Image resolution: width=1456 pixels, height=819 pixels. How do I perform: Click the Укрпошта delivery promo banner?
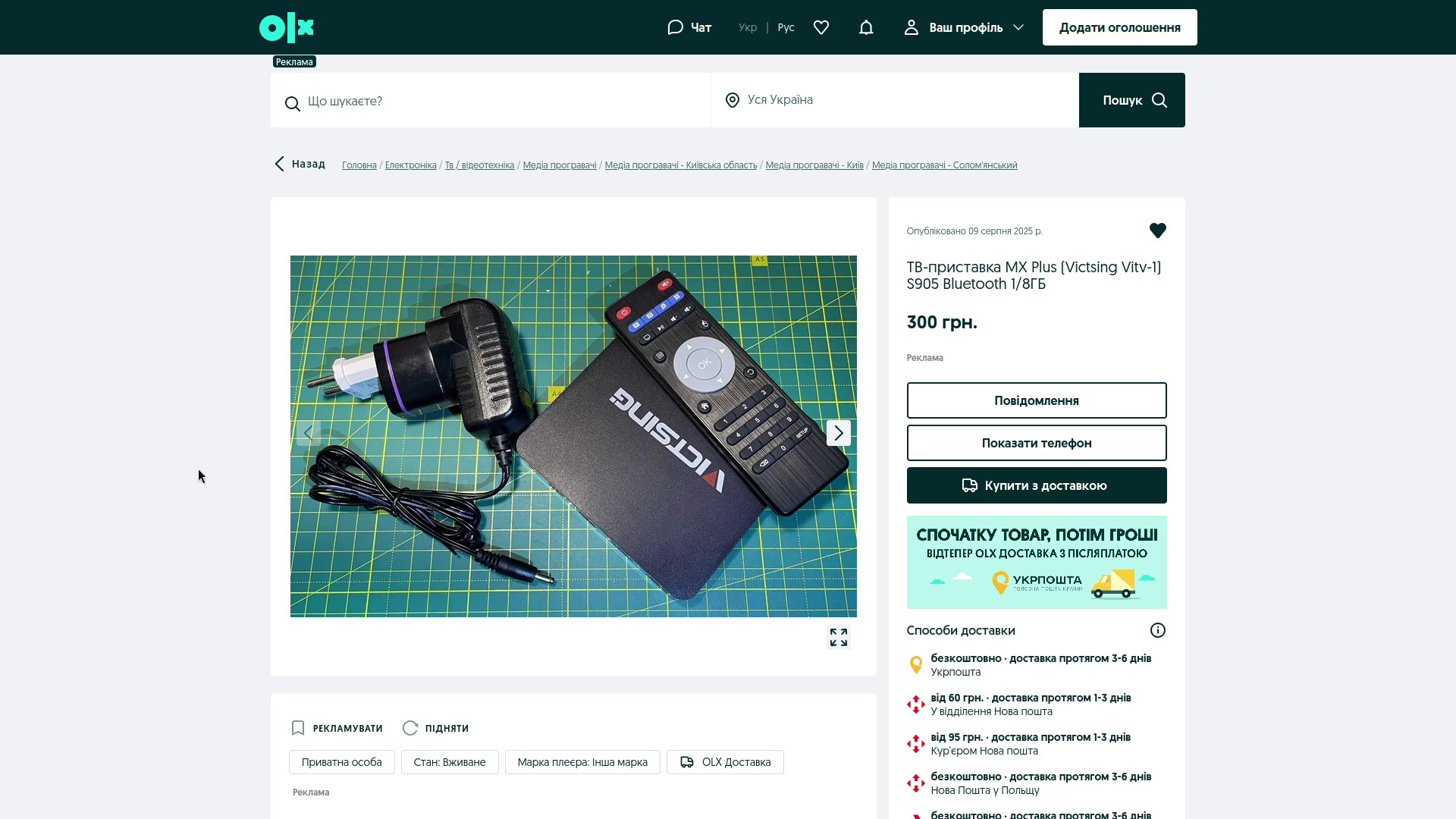click(1036, 562)
